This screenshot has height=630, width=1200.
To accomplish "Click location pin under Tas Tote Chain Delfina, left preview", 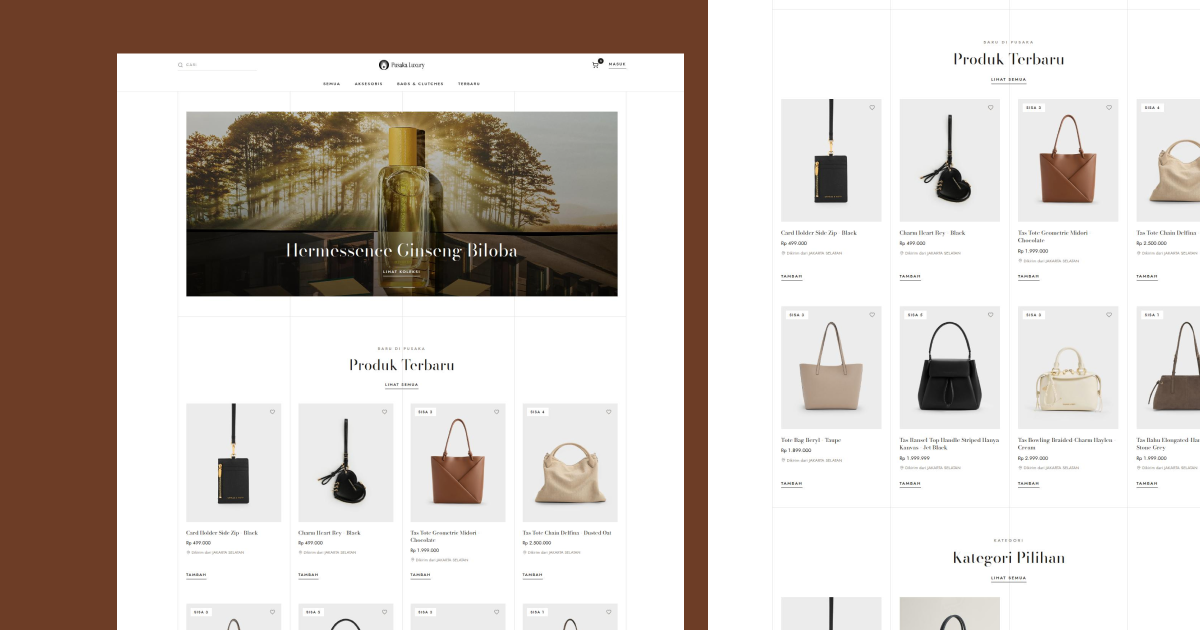I will (524, 552).
